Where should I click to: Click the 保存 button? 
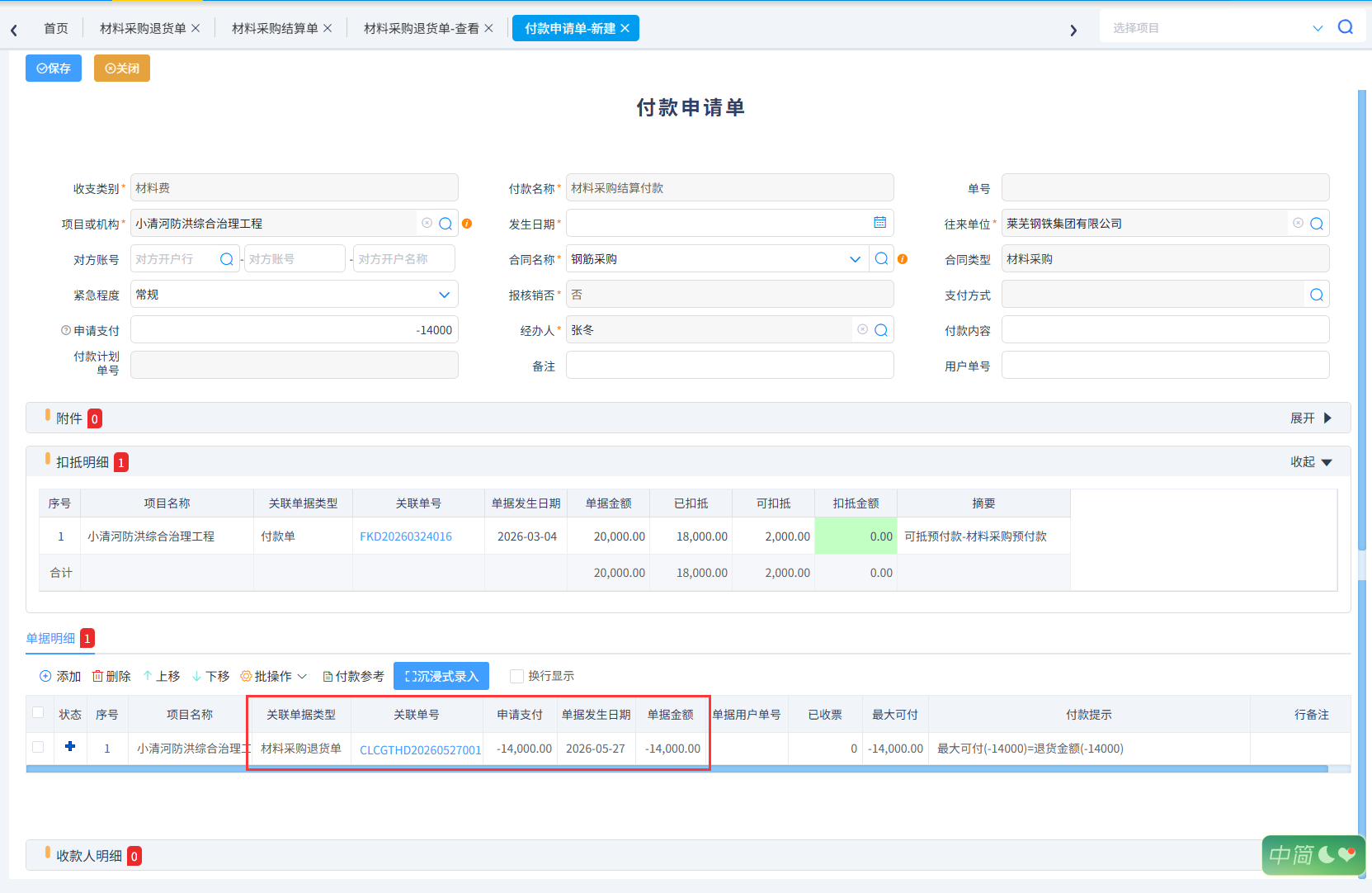(x=54, y=69)
